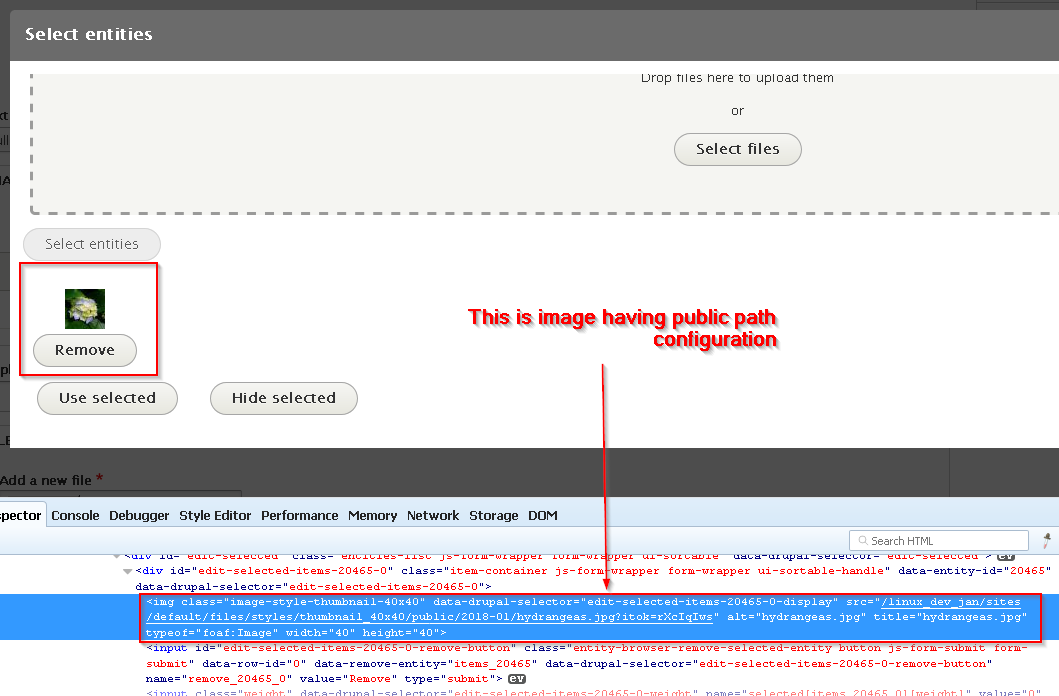This screenshot has height=696, width=1059.
Task: Click the pencil icon right of the search bar
Action: coord(1044,539)
